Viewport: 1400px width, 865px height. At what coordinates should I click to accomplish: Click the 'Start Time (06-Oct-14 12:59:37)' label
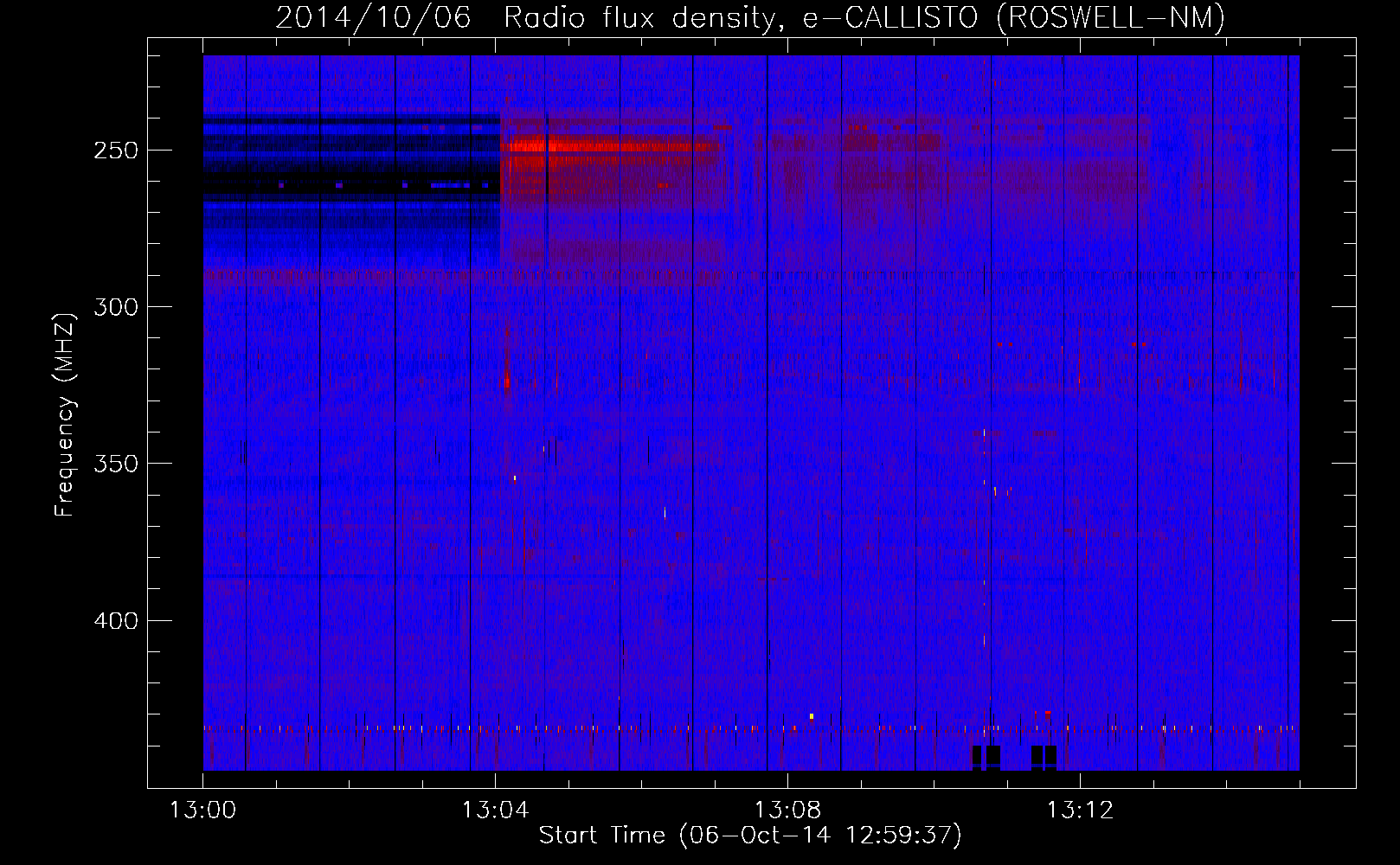pos(750,836)
